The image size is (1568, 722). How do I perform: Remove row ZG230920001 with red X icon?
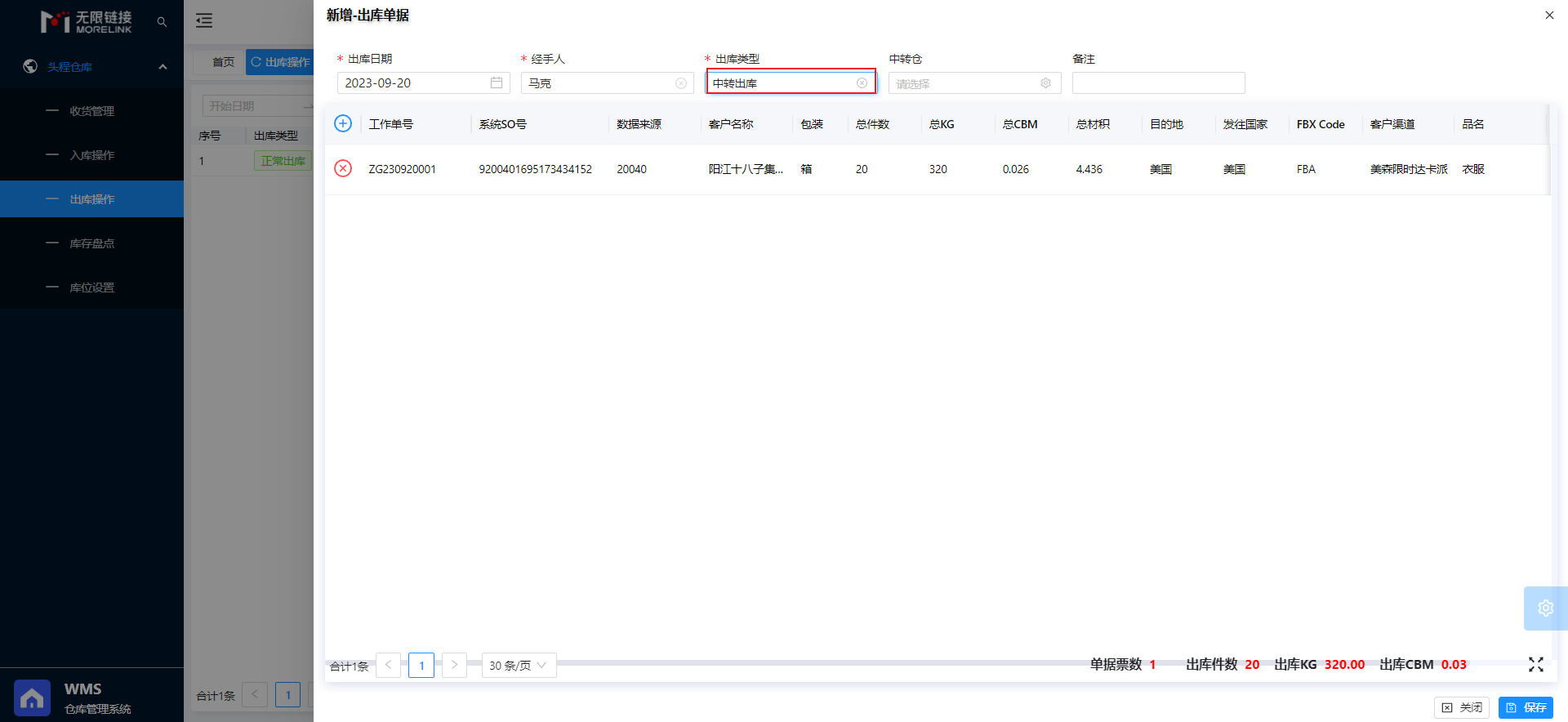point(343,168)
